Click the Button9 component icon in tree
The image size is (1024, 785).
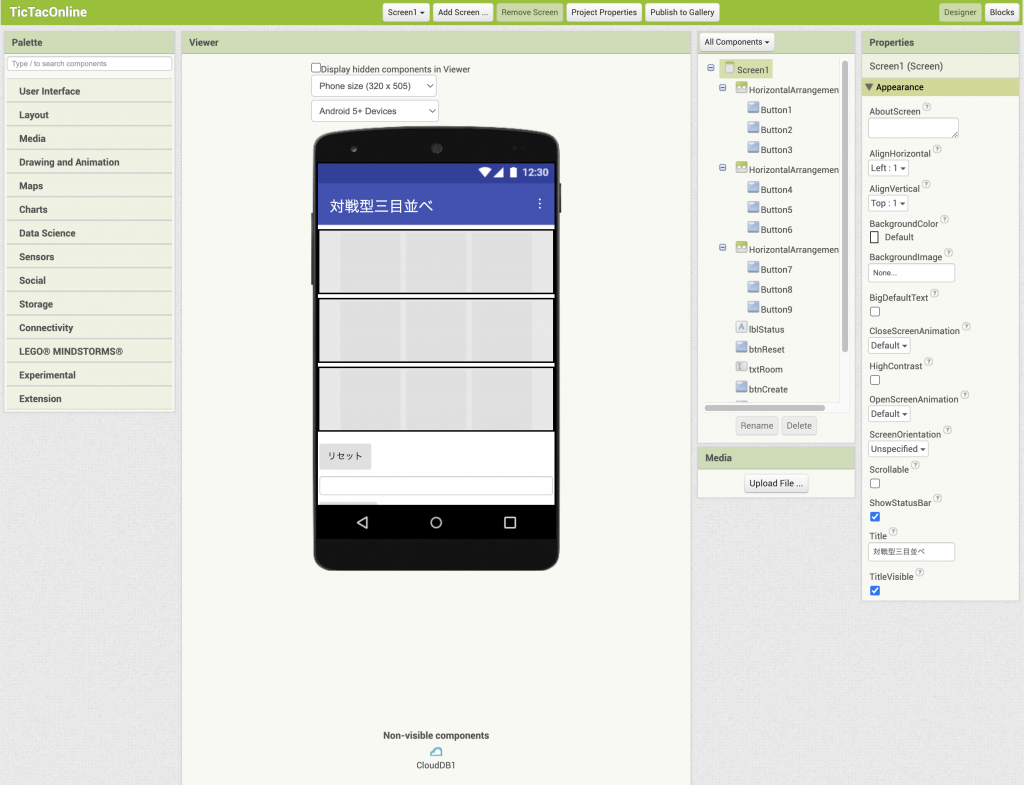pos(753,308)
